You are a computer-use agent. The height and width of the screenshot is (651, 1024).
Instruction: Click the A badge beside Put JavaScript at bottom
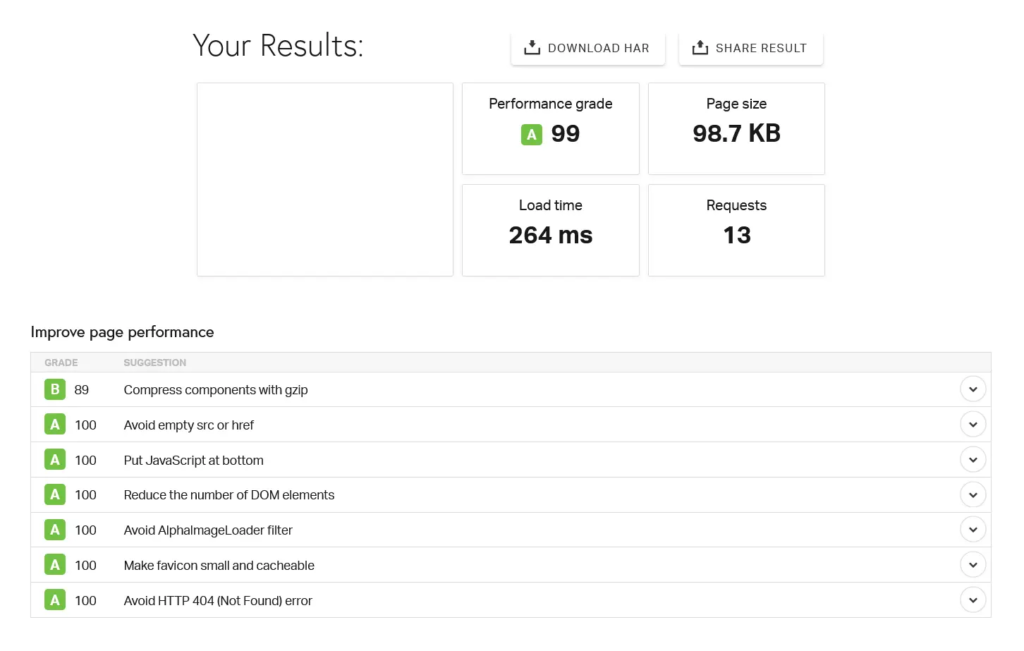tap(55, 460)
